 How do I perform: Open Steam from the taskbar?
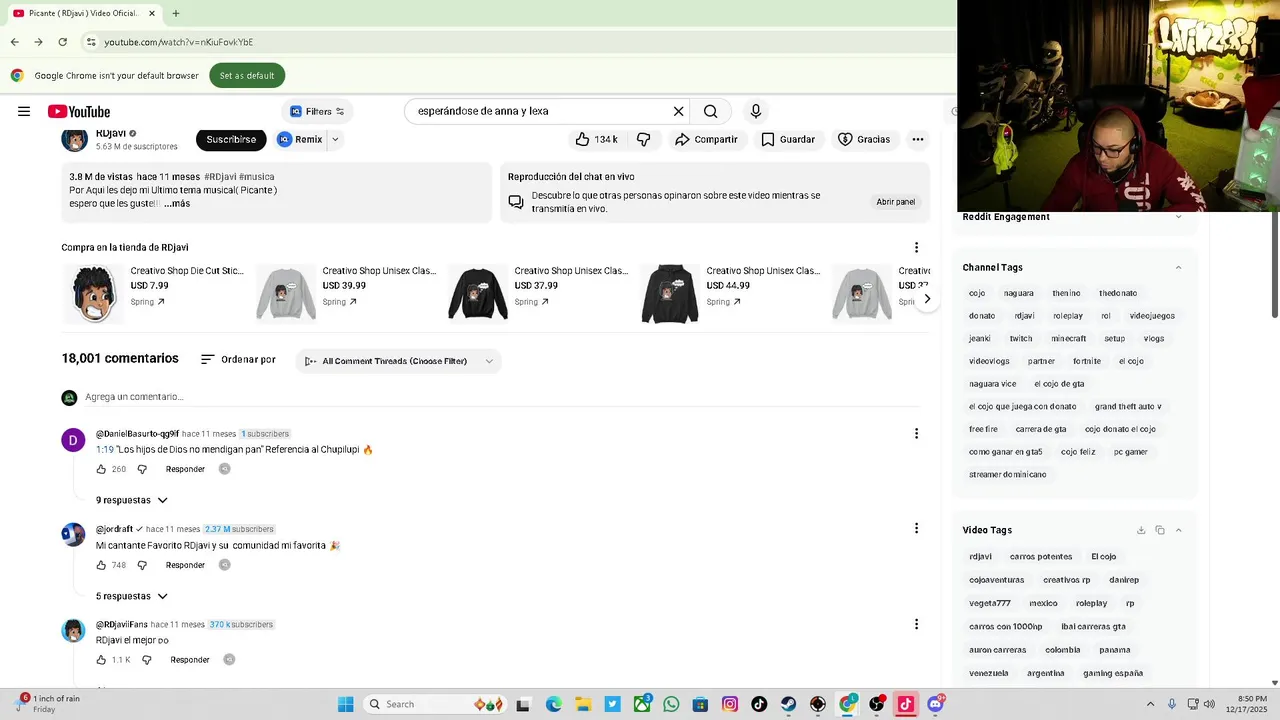coord(788,704)
